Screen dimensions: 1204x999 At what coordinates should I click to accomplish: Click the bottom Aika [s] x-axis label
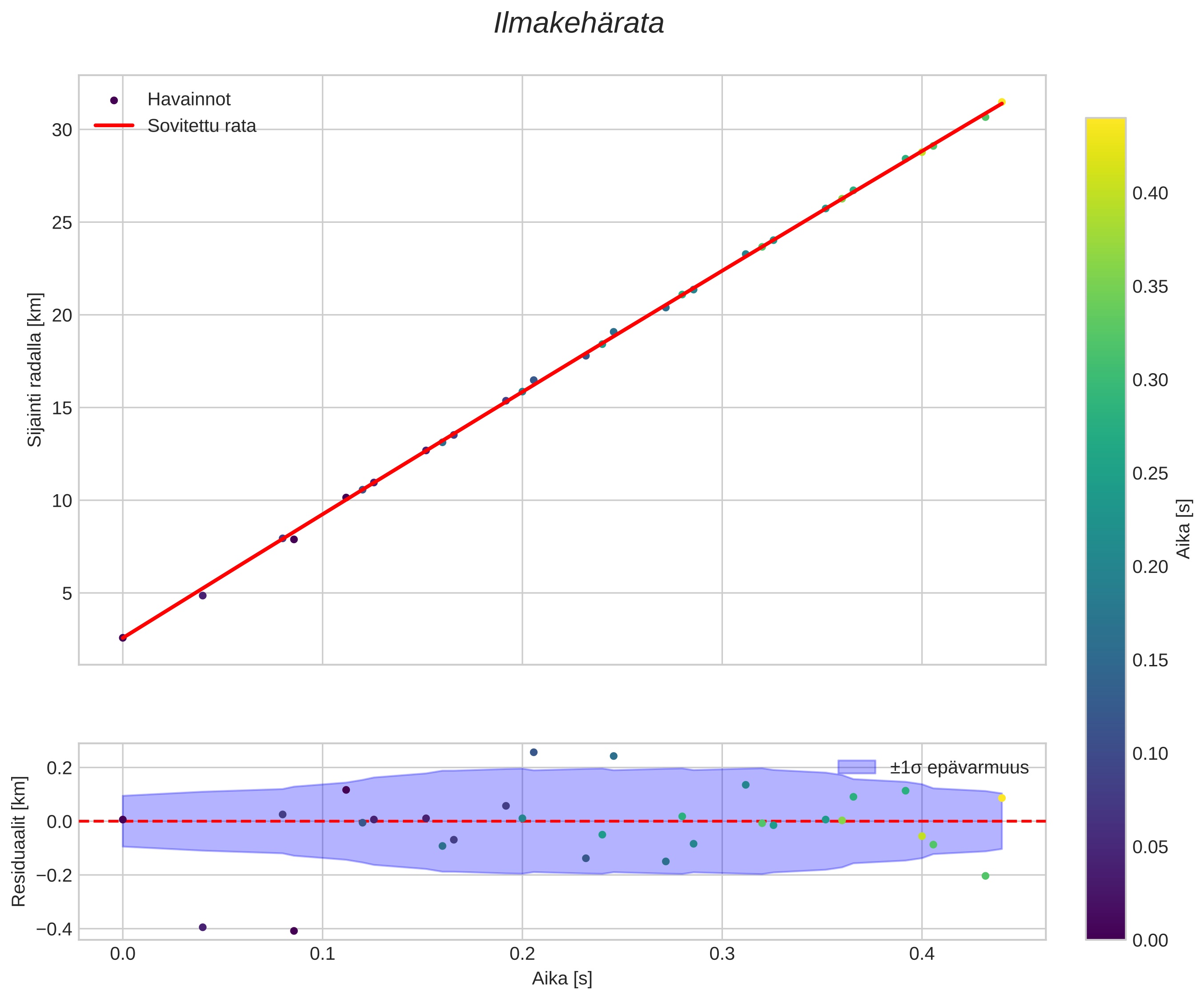(562, 979)
